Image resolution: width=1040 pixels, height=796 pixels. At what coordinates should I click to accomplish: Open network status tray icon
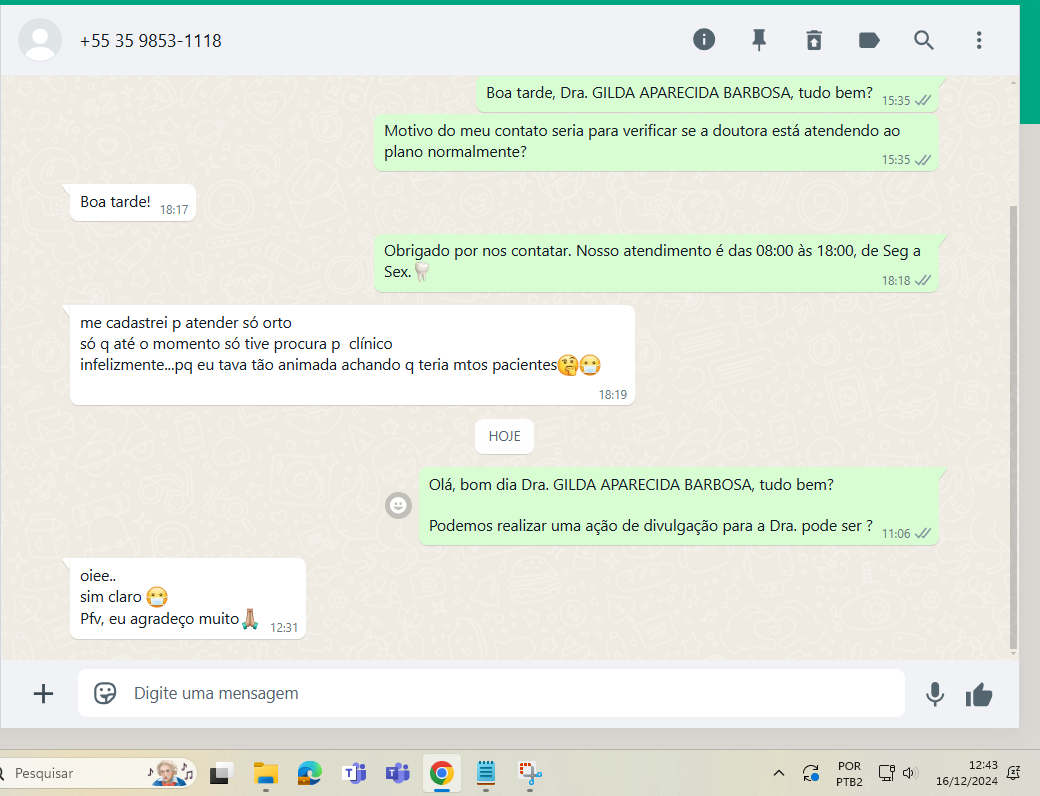pyautogui.click(x=886, y=773)
